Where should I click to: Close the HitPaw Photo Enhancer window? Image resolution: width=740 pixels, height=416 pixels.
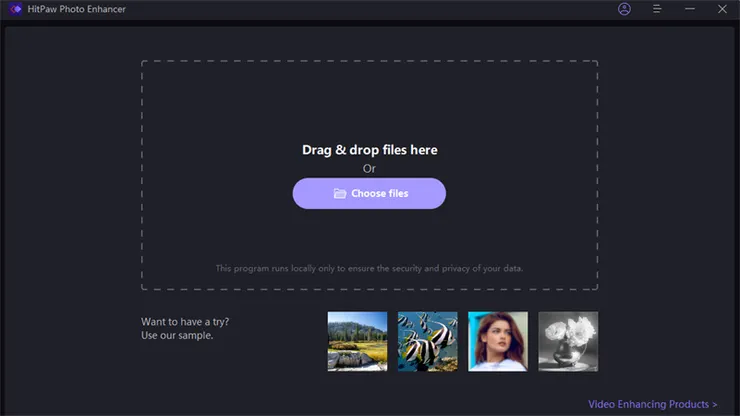coord(722,9)
